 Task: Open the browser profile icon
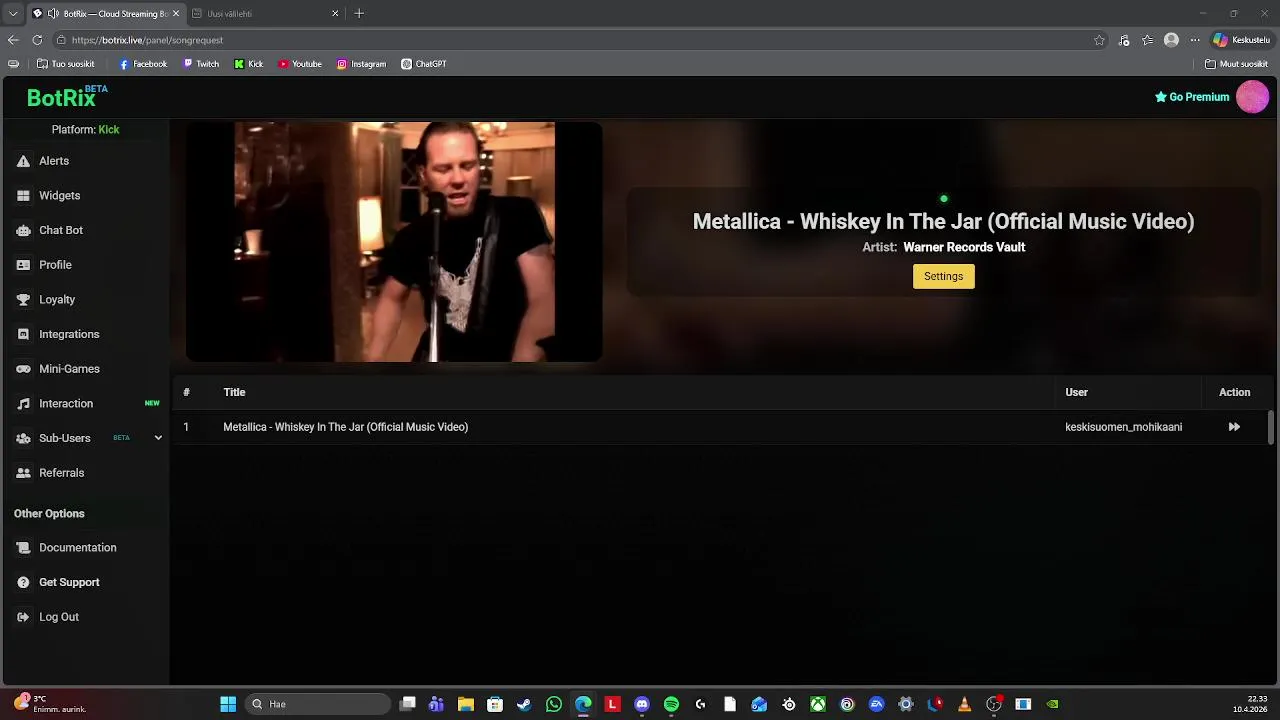(x=1171, y=40)
